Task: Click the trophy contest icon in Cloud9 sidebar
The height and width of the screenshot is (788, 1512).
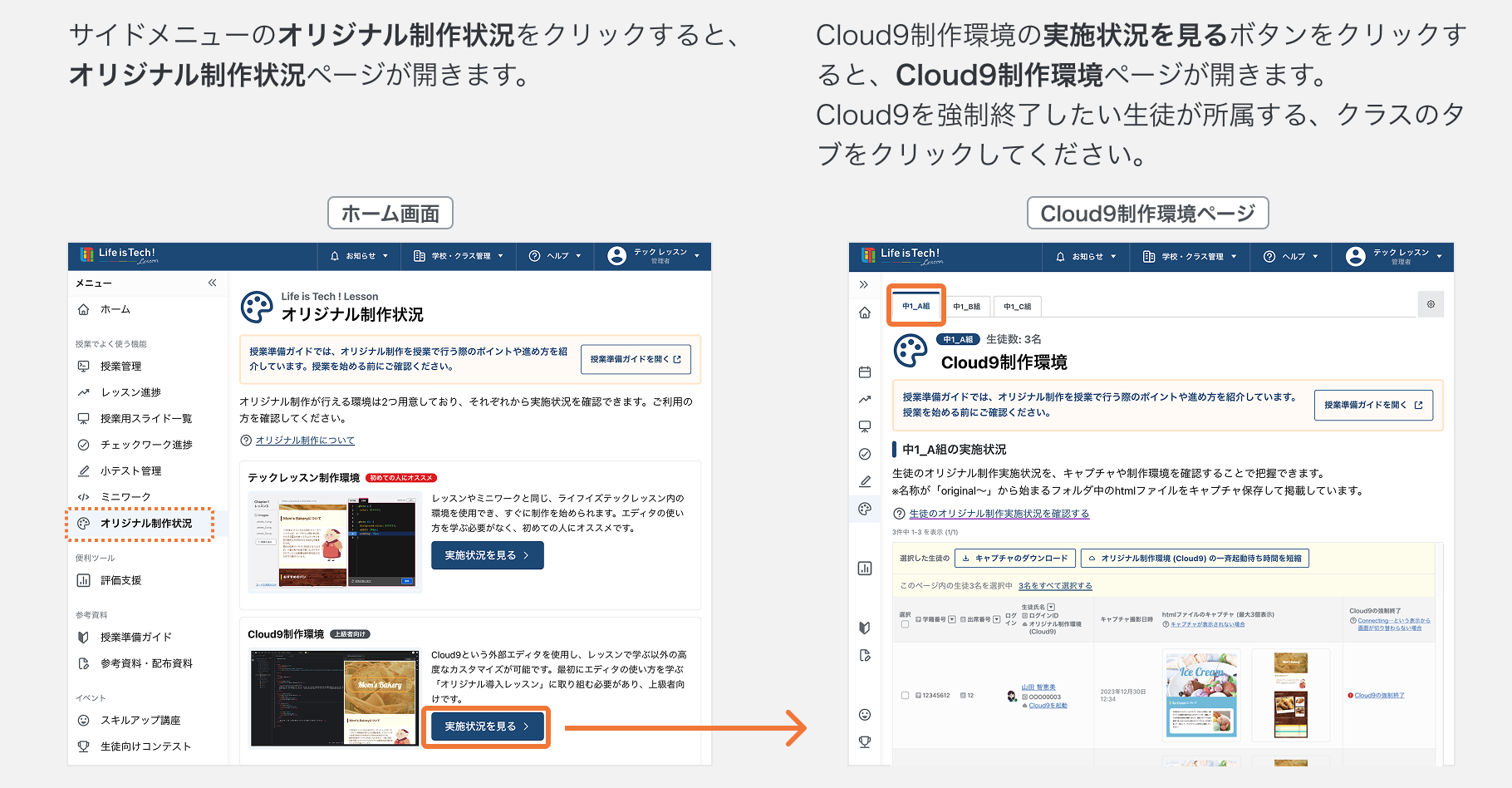Action: coord(865,742)
